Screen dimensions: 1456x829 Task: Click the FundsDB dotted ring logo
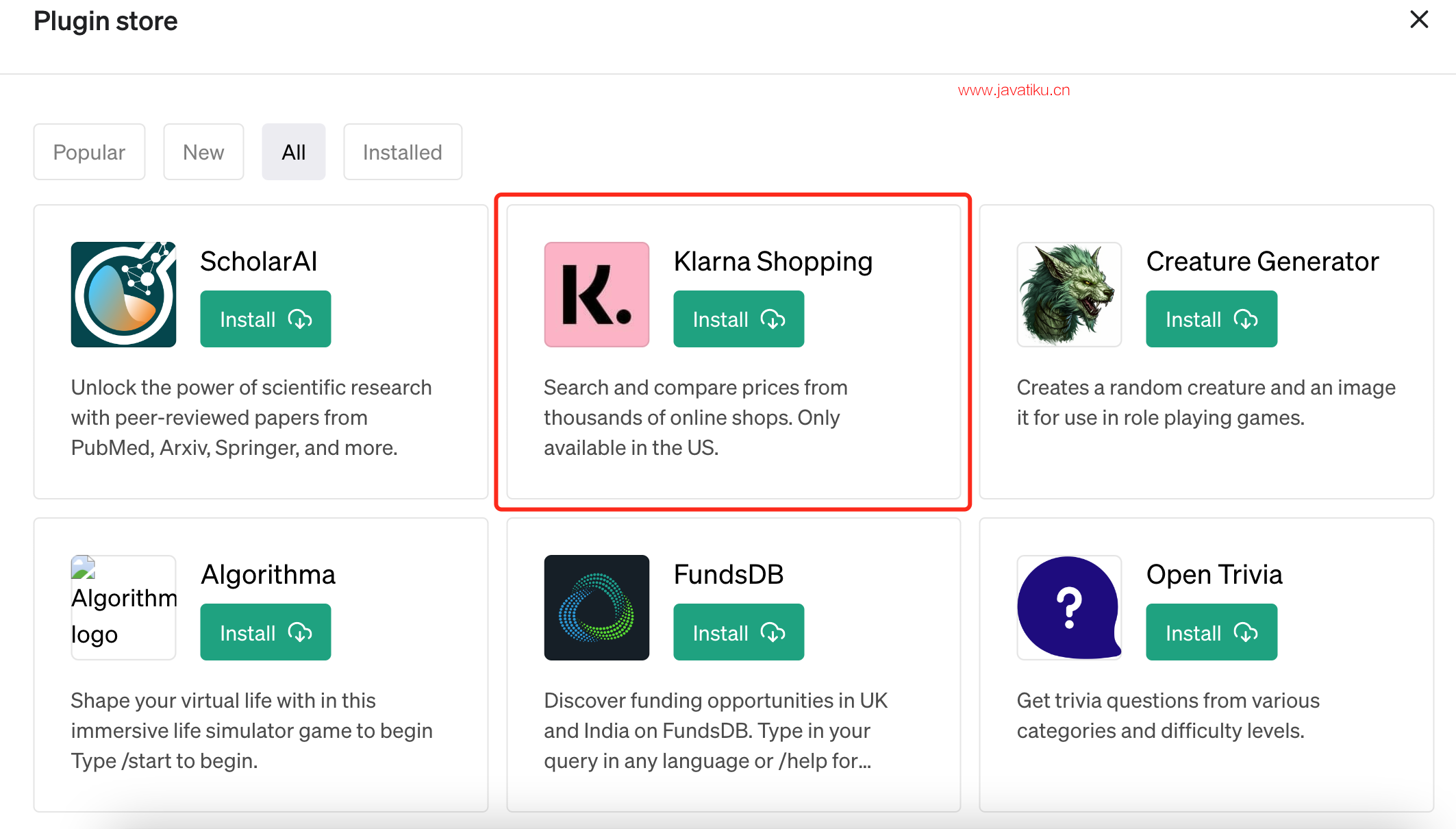597,608
